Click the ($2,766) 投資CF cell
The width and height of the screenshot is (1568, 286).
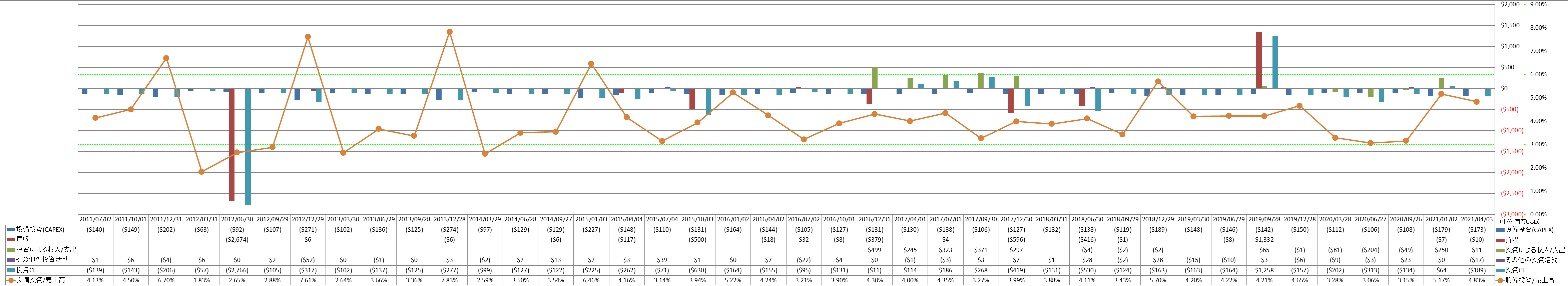237,270
